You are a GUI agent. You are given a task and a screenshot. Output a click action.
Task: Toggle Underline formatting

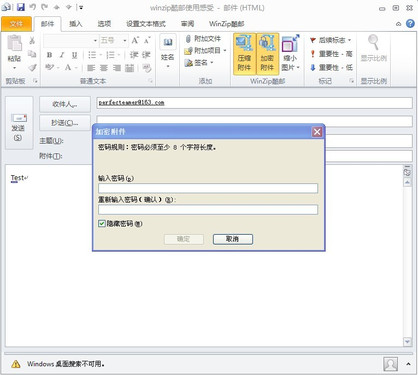tap(74, 55)
